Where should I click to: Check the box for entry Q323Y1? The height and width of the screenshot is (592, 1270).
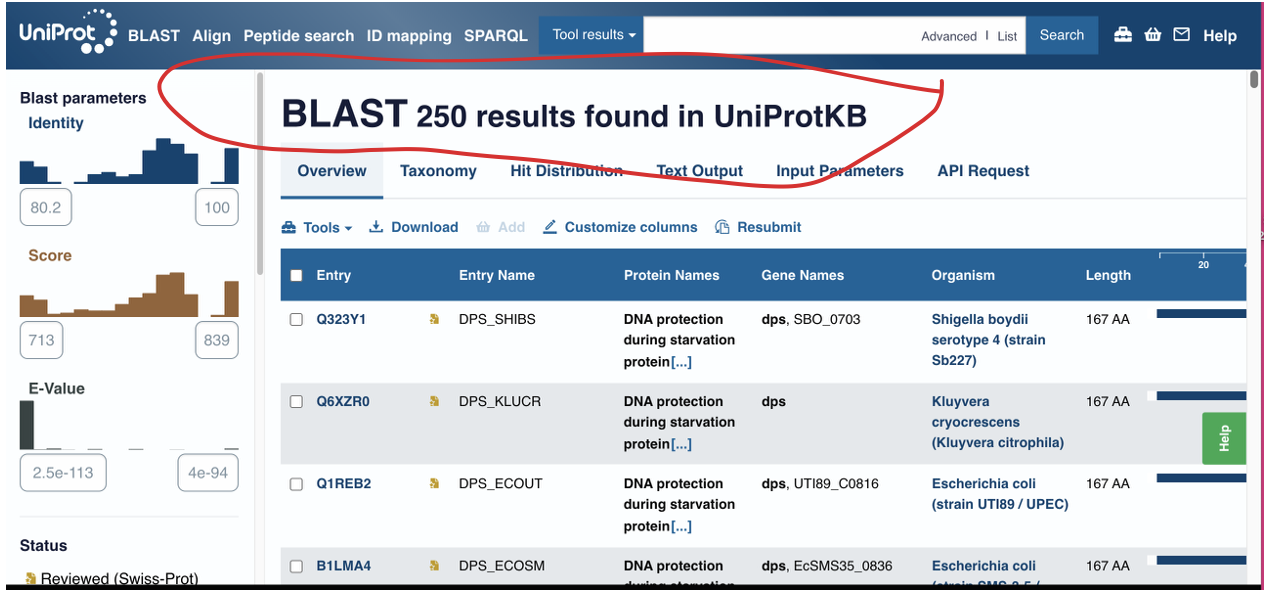(296, 319)
